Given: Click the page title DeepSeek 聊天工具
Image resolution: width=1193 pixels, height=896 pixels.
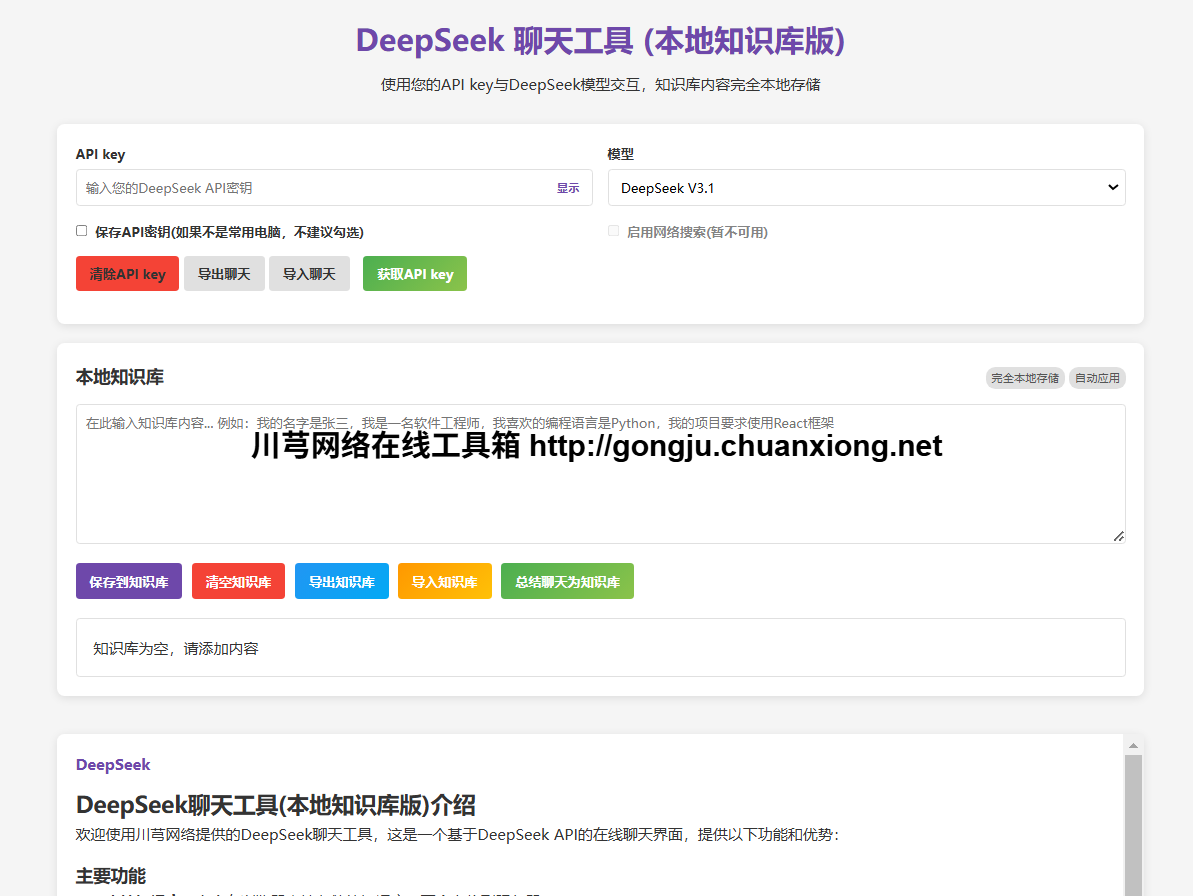Looking at the screenshot, I should coord(600,40).
